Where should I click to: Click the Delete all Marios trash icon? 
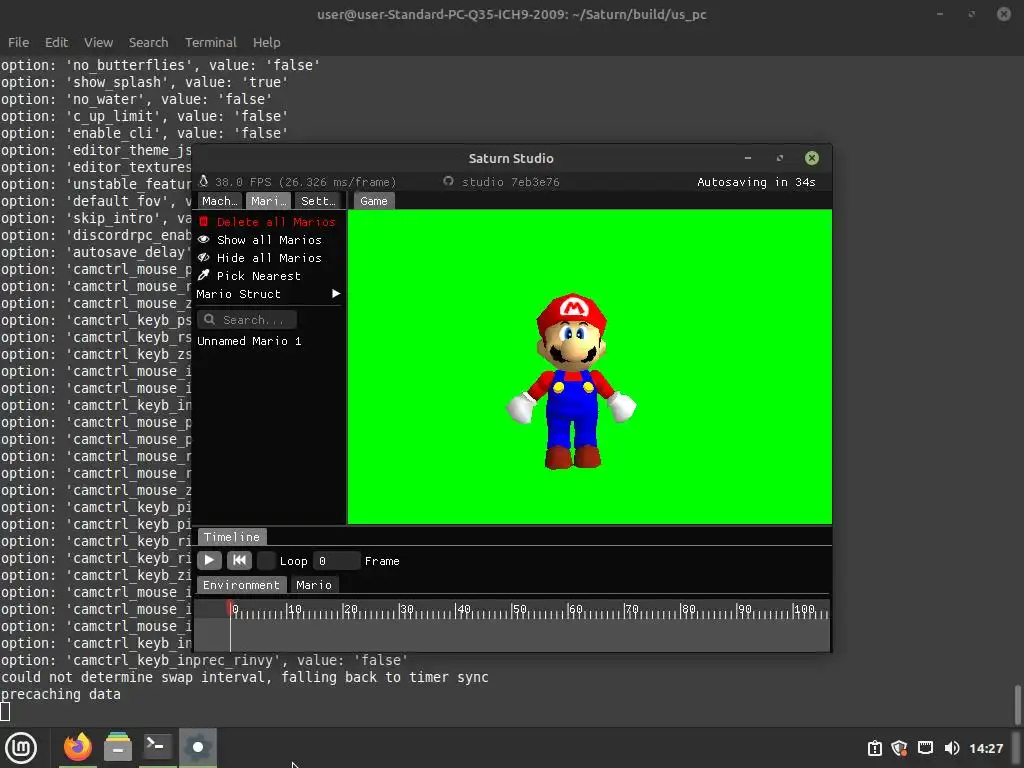coord(204,222)
